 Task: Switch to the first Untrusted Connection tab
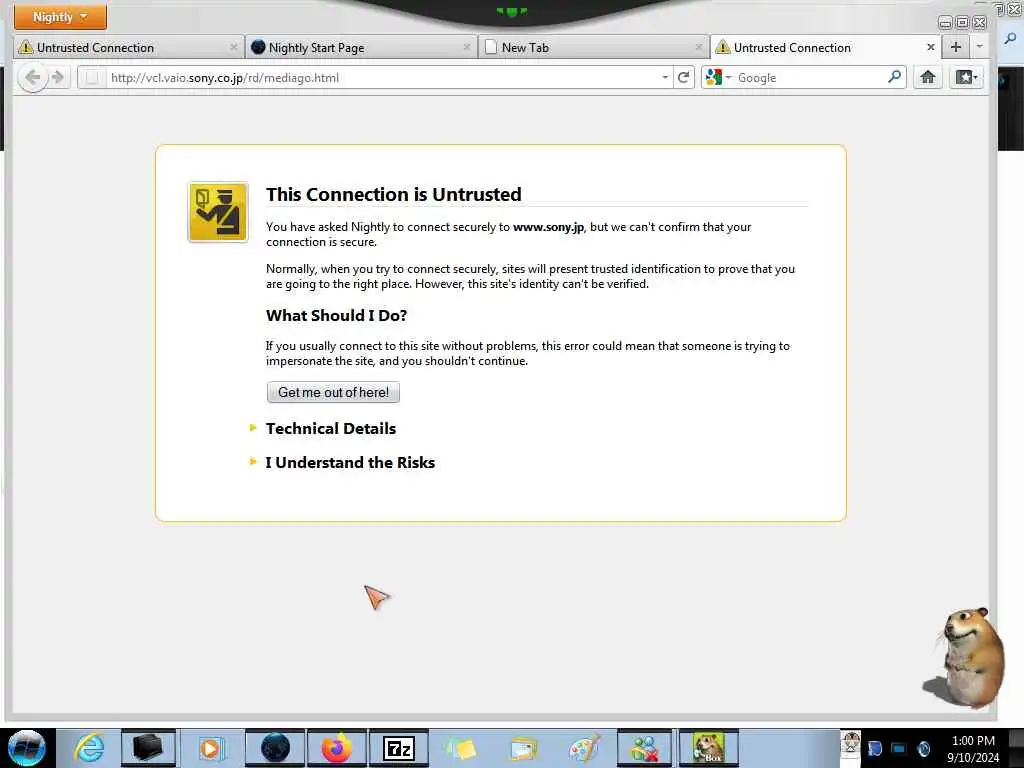pyautogui.click(x=128, y=48)
